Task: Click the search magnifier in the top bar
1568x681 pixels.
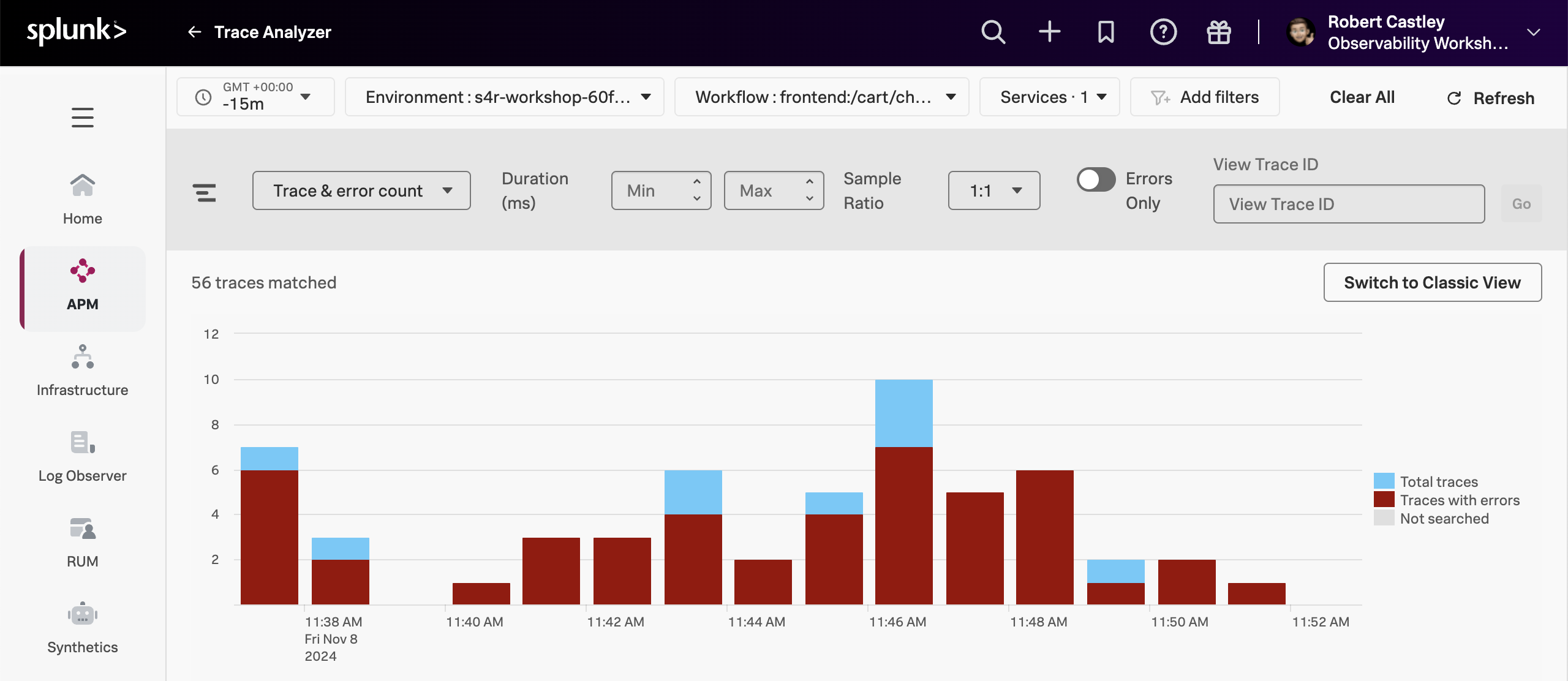Action: point(993,32)
